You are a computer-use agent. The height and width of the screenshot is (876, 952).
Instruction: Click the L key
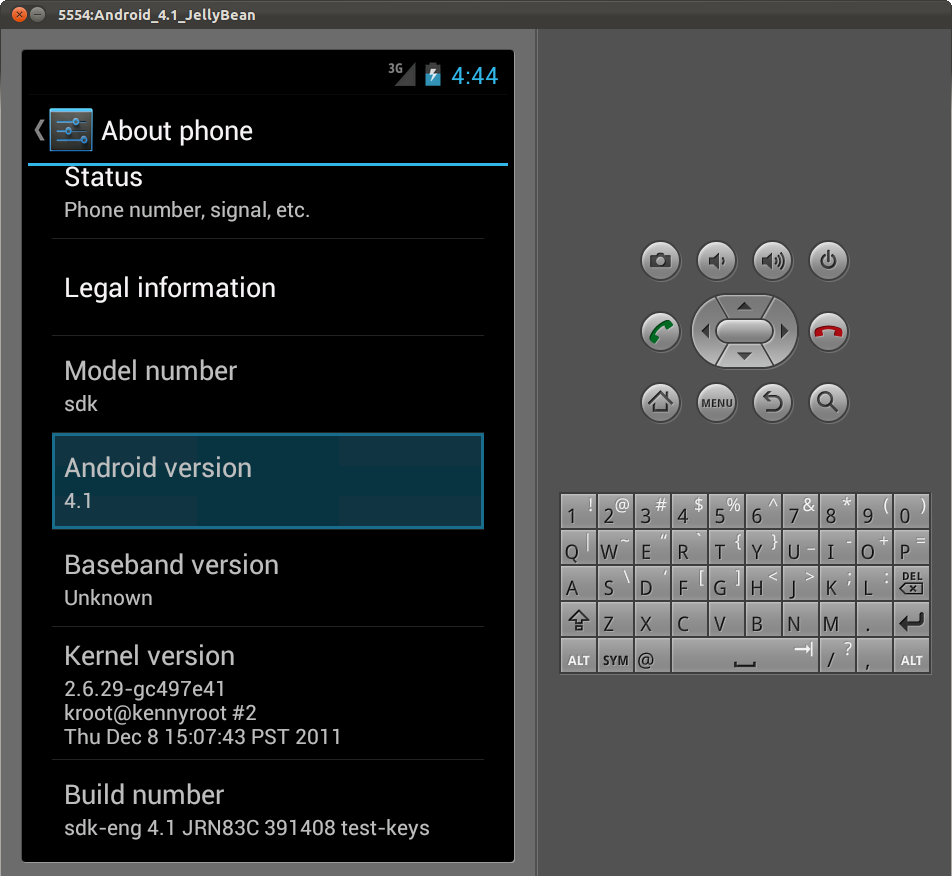pyautogui.click(x=874, y=583)
